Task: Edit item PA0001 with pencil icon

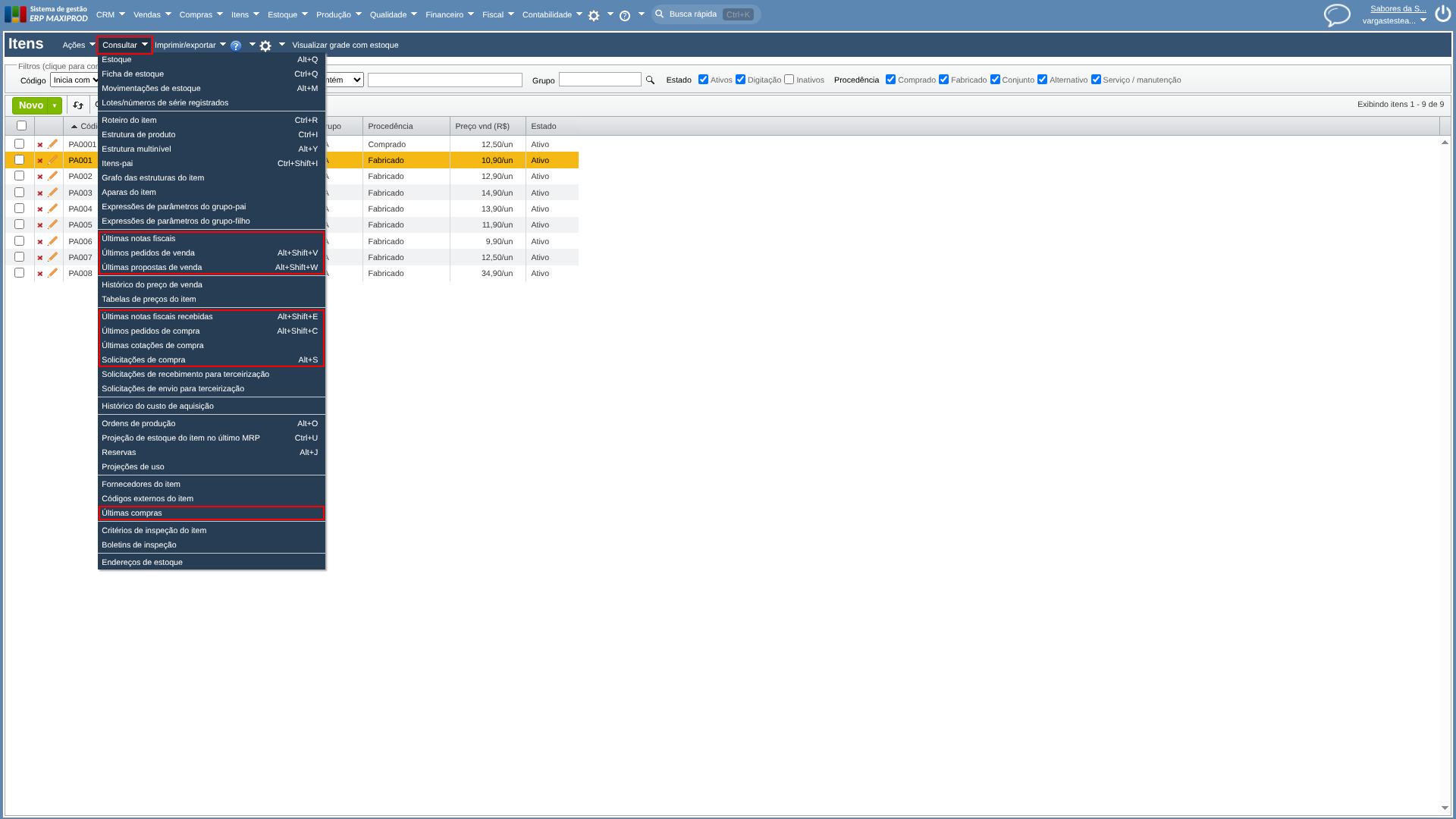Action: pos(53,144)
